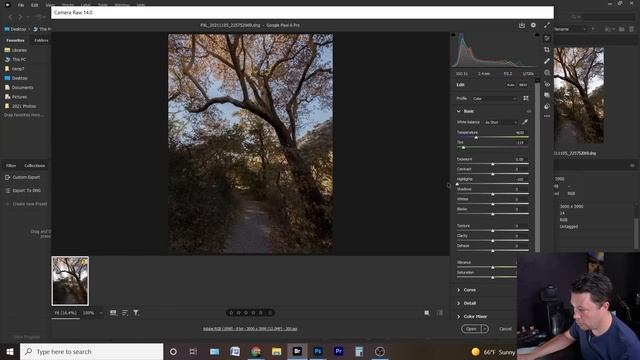Open workflow options link below preview
This screenshot has width=640, height=360.
point(250,329)
